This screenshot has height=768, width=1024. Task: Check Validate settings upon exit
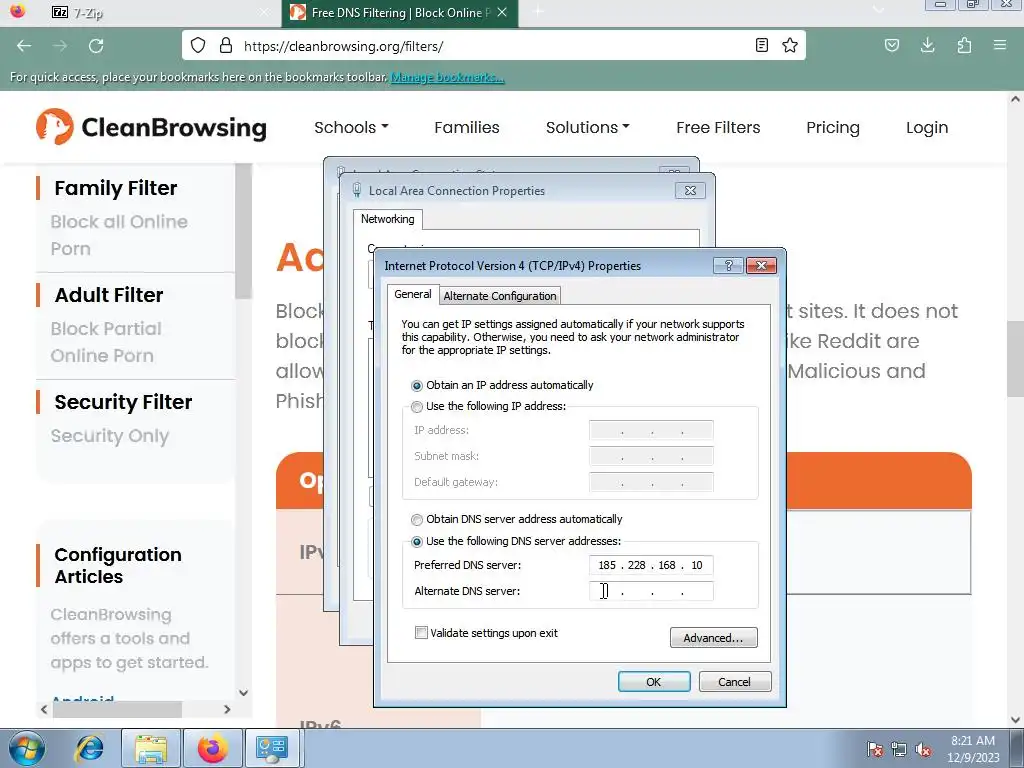(x=421, y=633)
